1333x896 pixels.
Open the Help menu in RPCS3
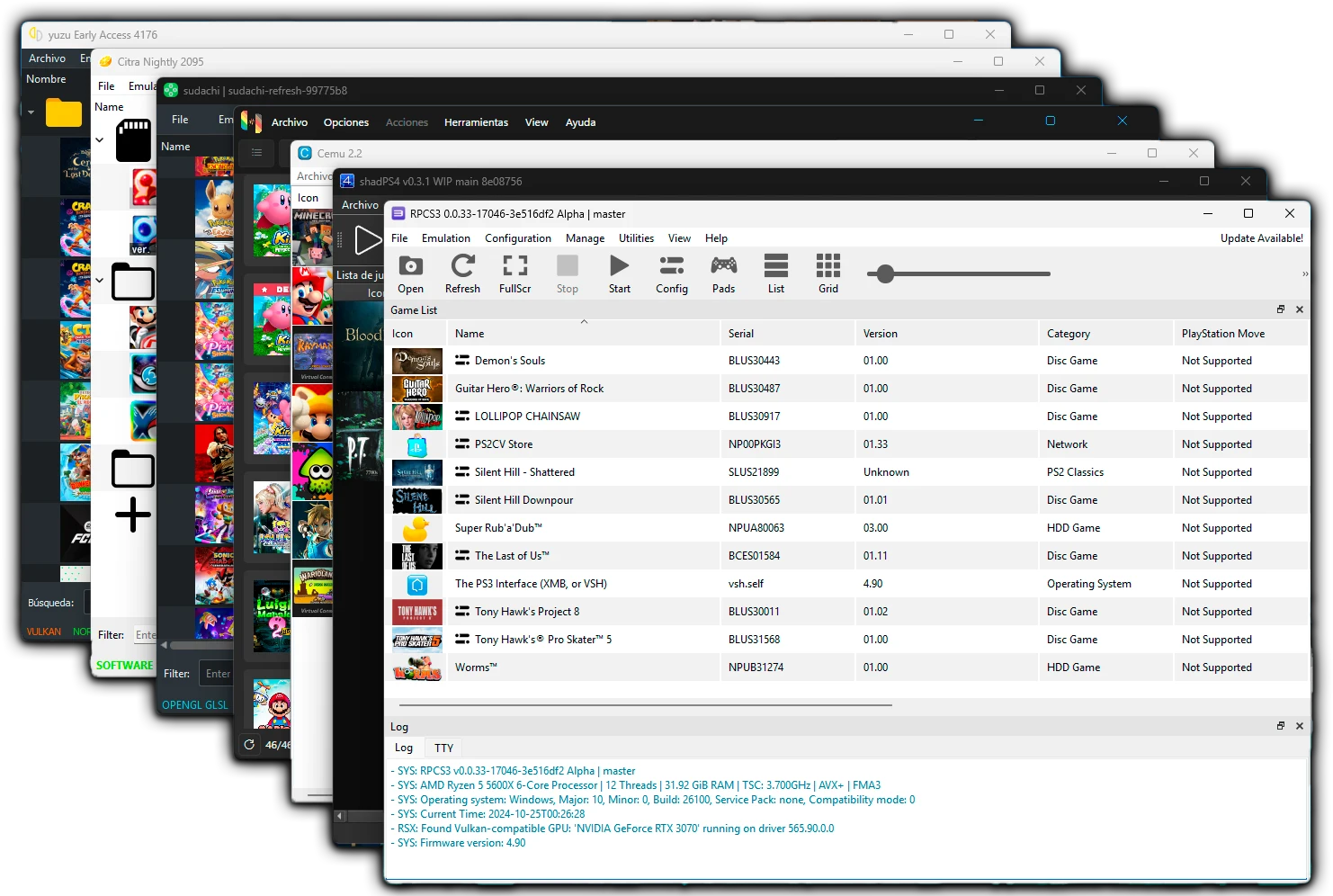(x=716, y=238)
